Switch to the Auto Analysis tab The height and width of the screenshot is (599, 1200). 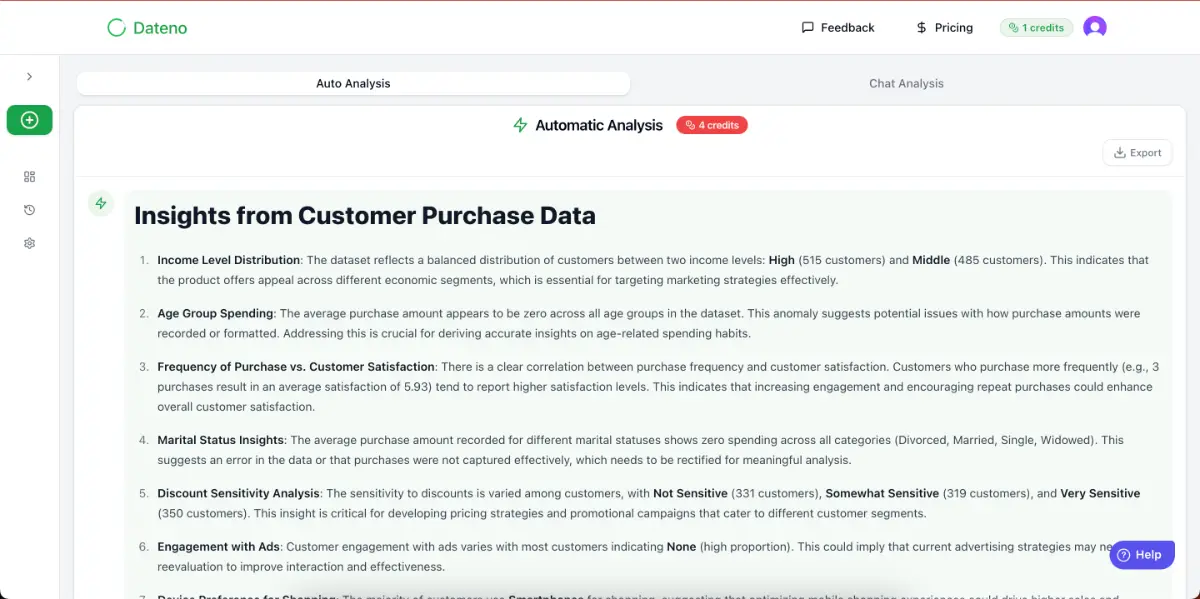click(x=353, y=84)
